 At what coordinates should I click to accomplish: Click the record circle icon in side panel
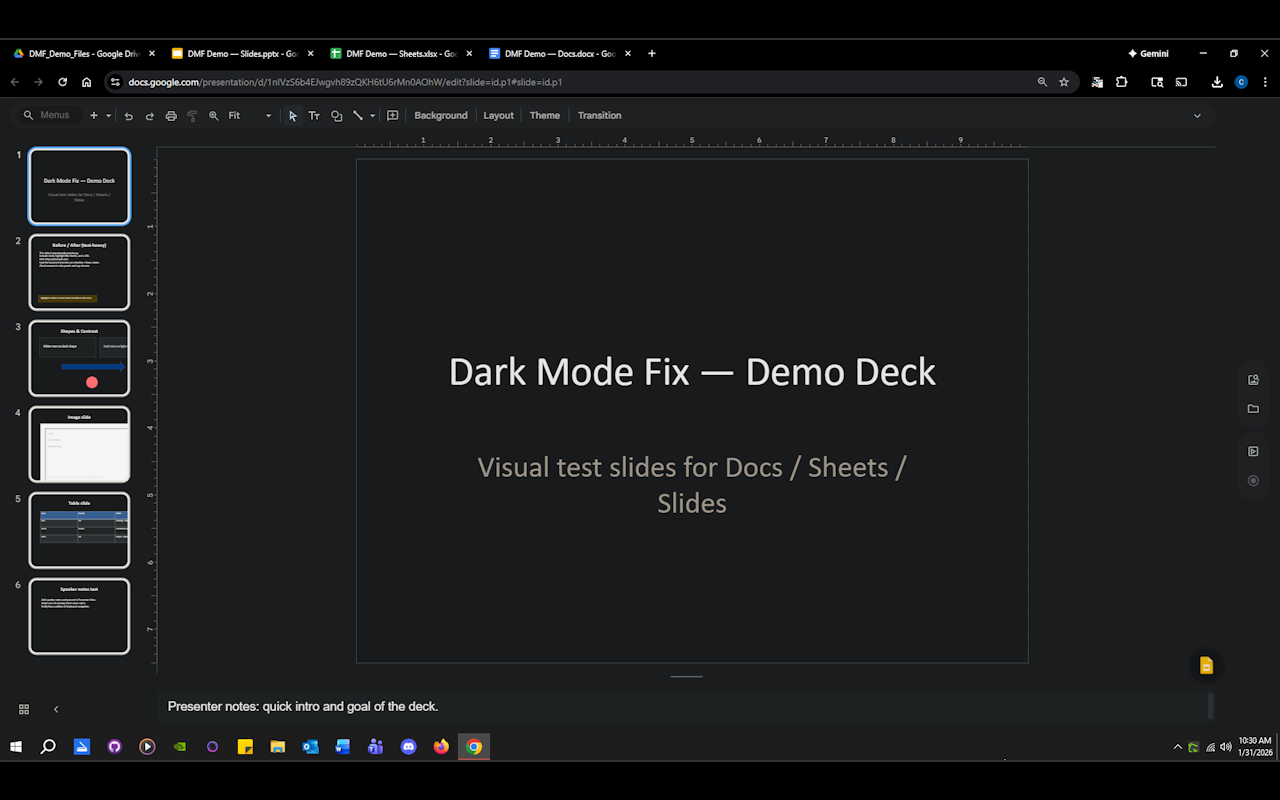1253,481
